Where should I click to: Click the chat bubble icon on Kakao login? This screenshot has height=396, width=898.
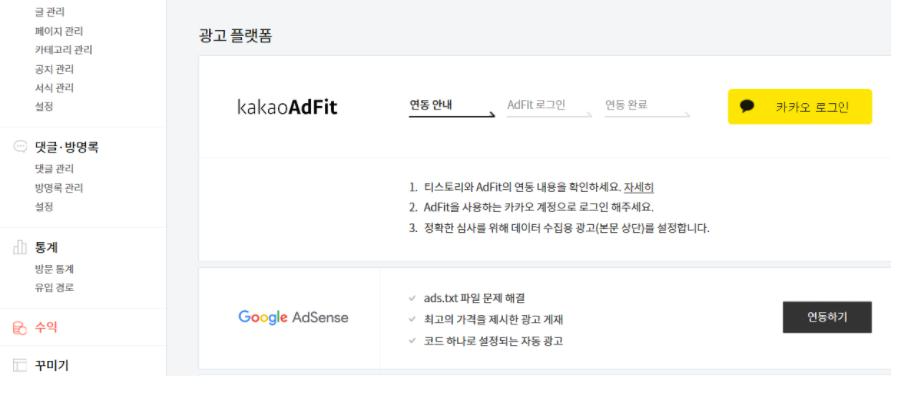tap(747, 107)
